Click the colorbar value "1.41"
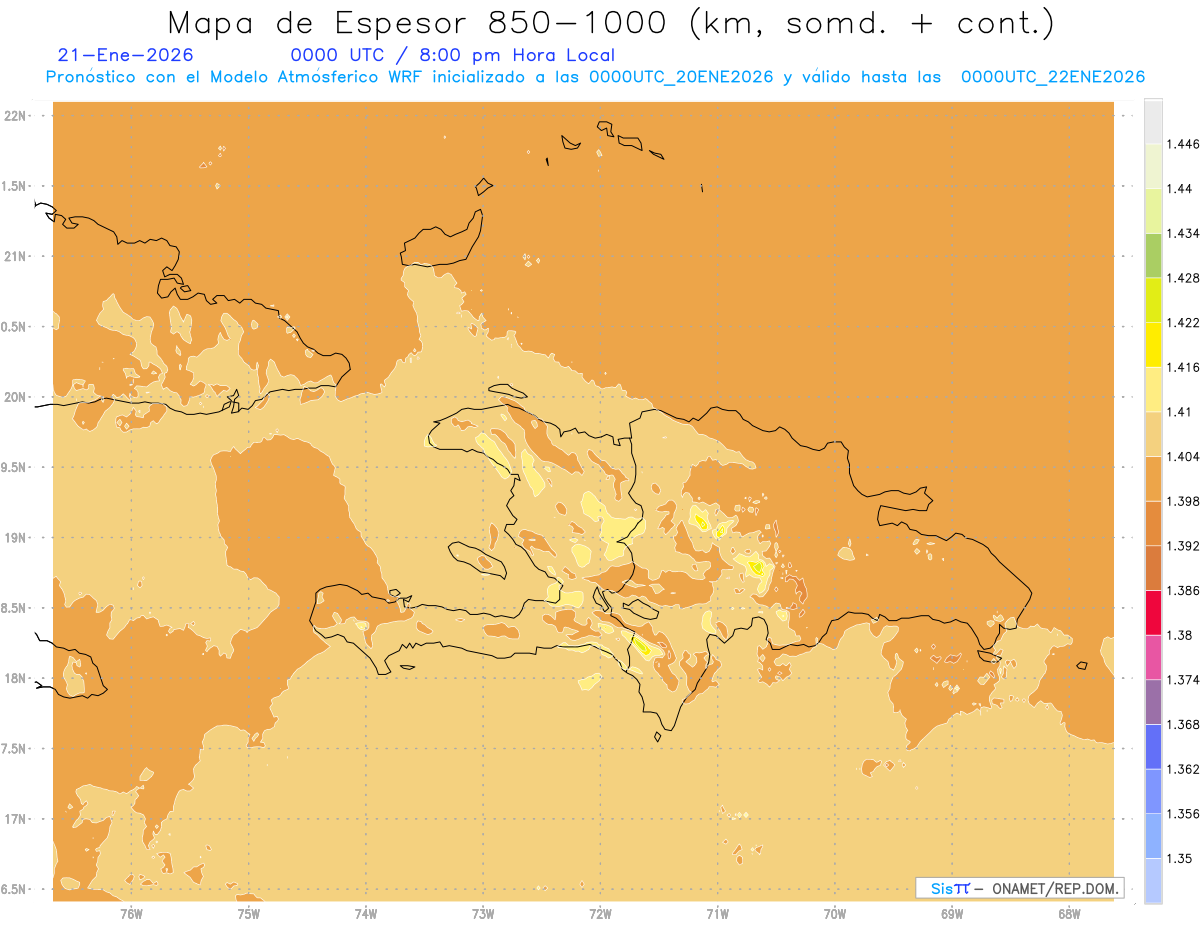 [x=1180, y=411]
